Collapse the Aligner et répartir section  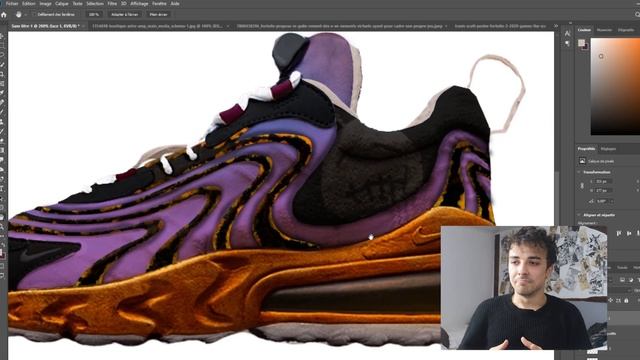580,215
